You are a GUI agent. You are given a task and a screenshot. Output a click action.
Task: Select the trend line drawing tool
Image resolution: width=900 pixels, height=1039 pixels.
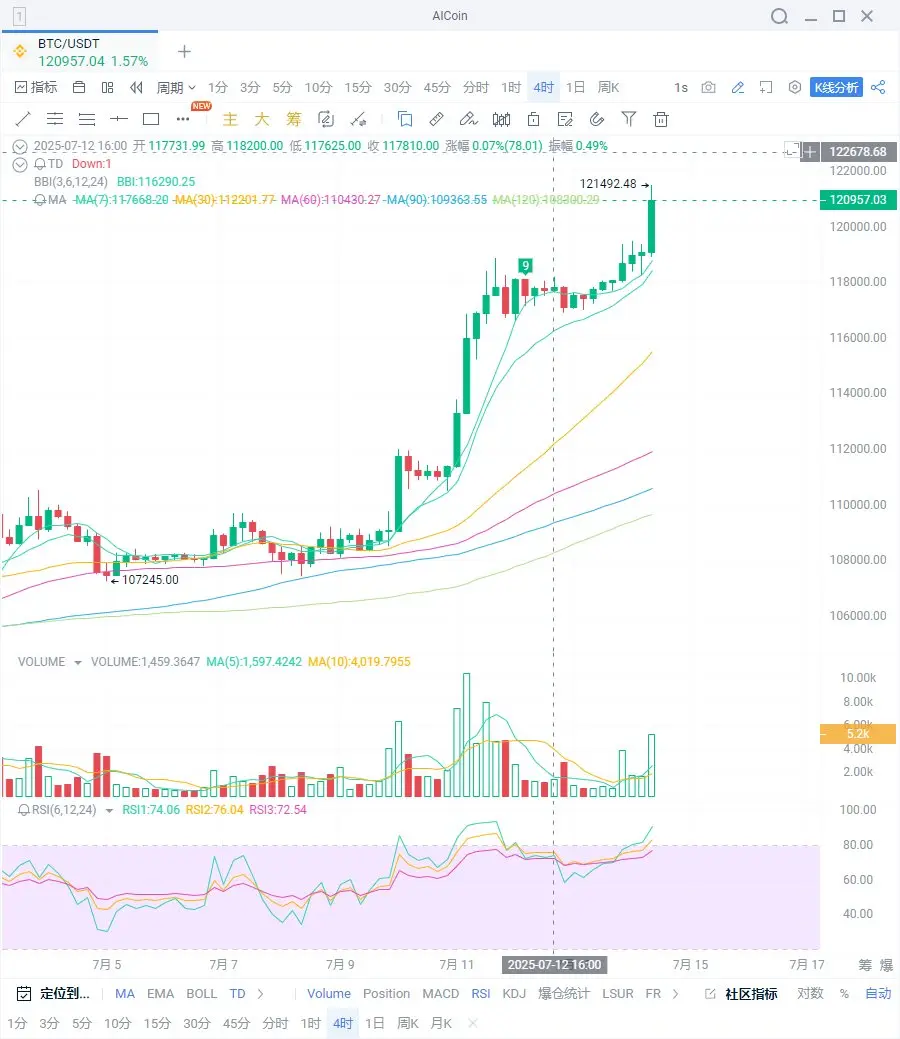click(x=23, y=119)
